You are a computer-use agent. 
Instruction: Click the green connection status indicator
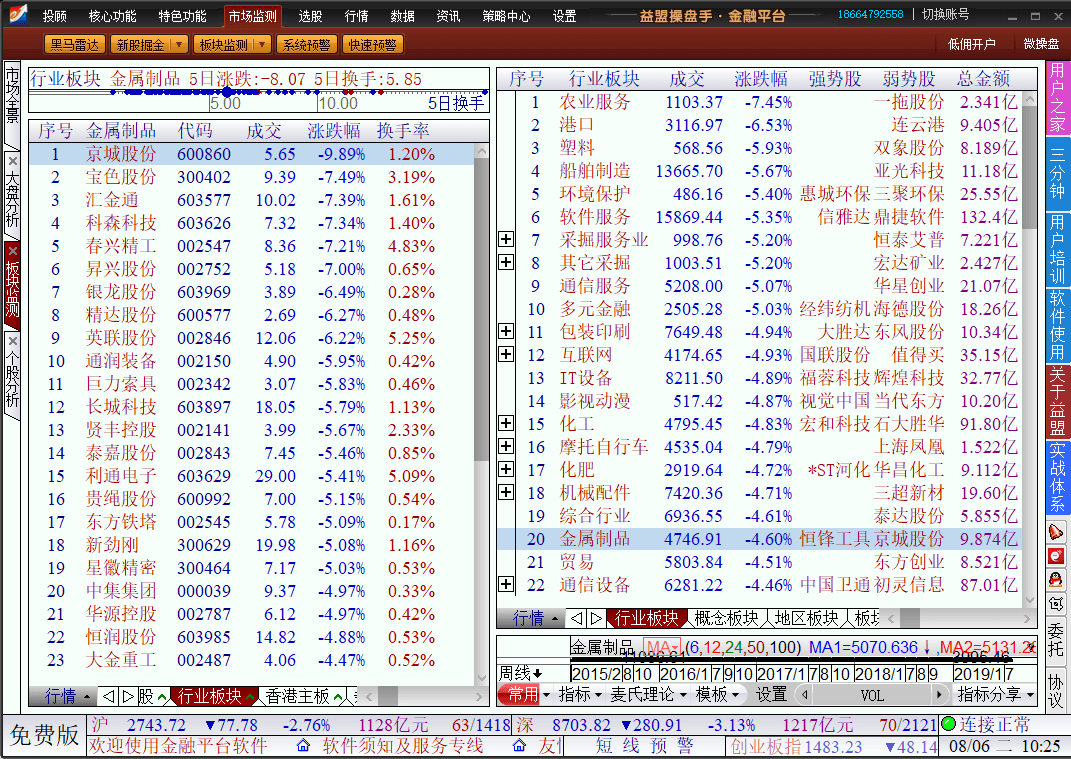[948, 723]
